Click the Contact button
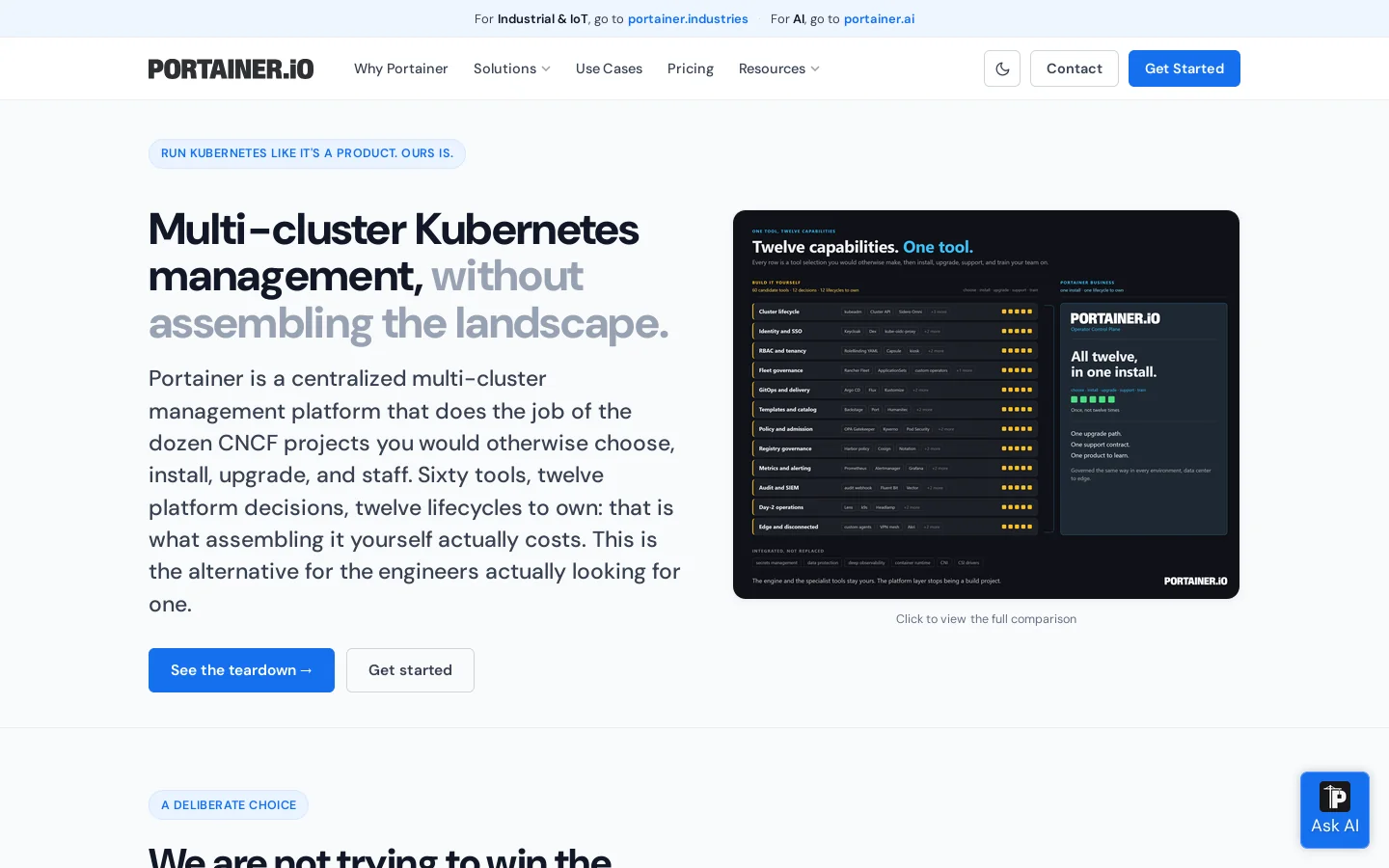Viewport: 1389px width, 868px height. [x=1075, y=68]
